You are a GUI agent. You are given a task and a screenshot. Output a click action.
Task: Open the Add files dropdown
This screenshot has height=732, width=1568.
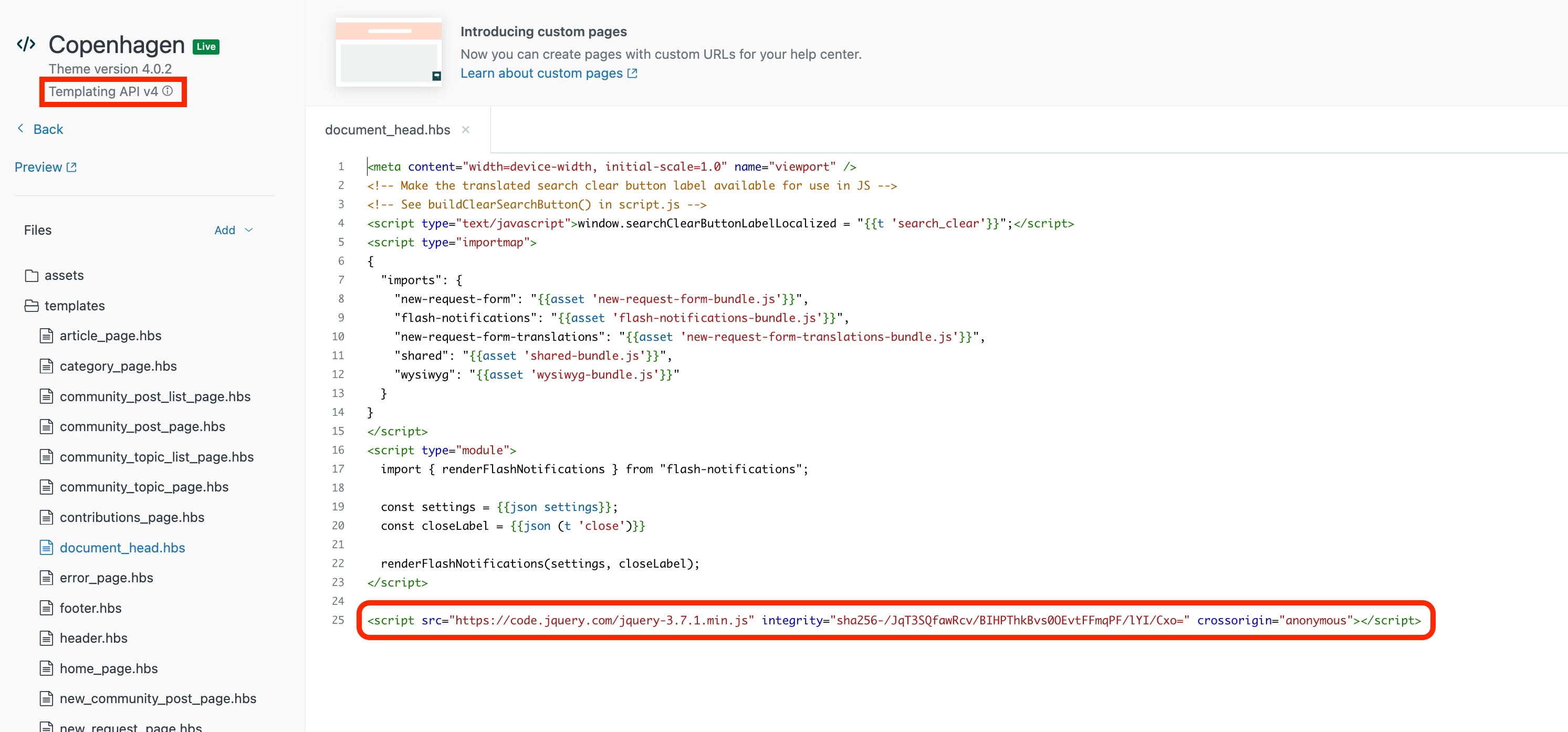click(233, 230)
